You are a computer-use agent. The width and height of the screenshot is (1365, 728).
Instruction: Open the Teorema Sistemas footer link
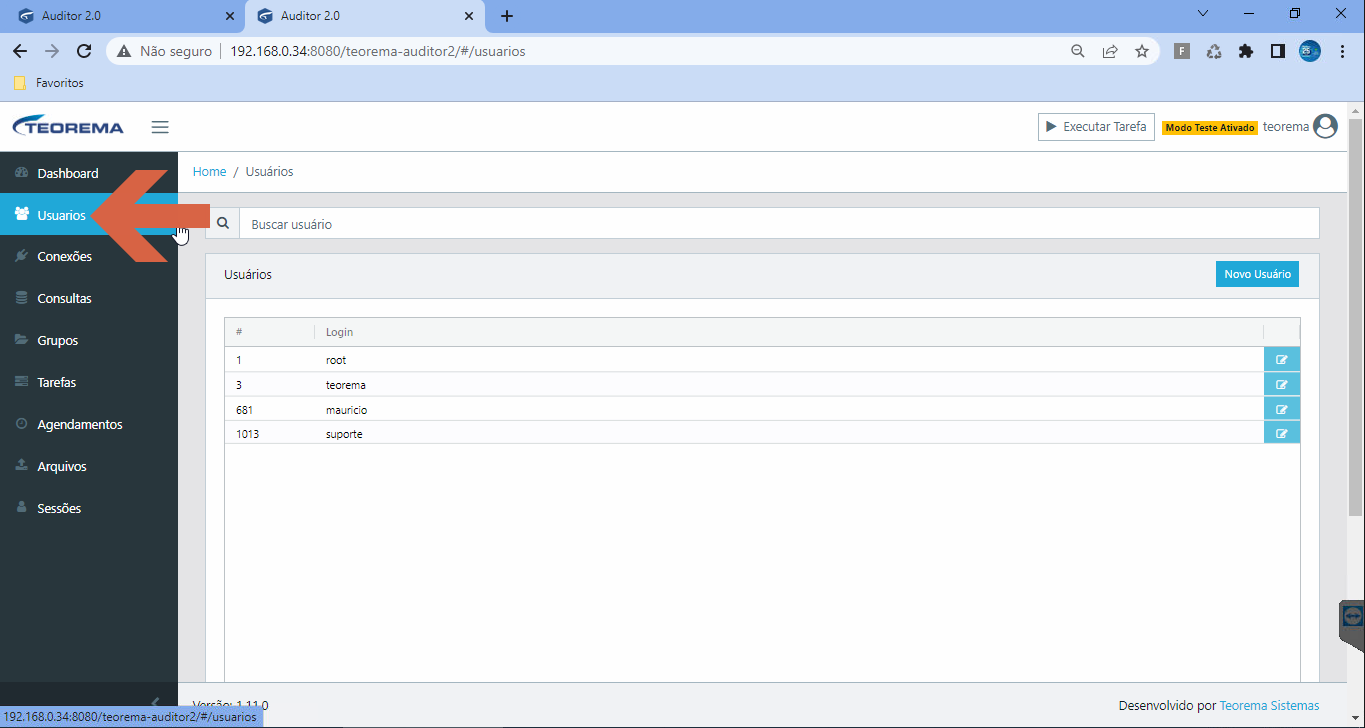(1269, 705)
